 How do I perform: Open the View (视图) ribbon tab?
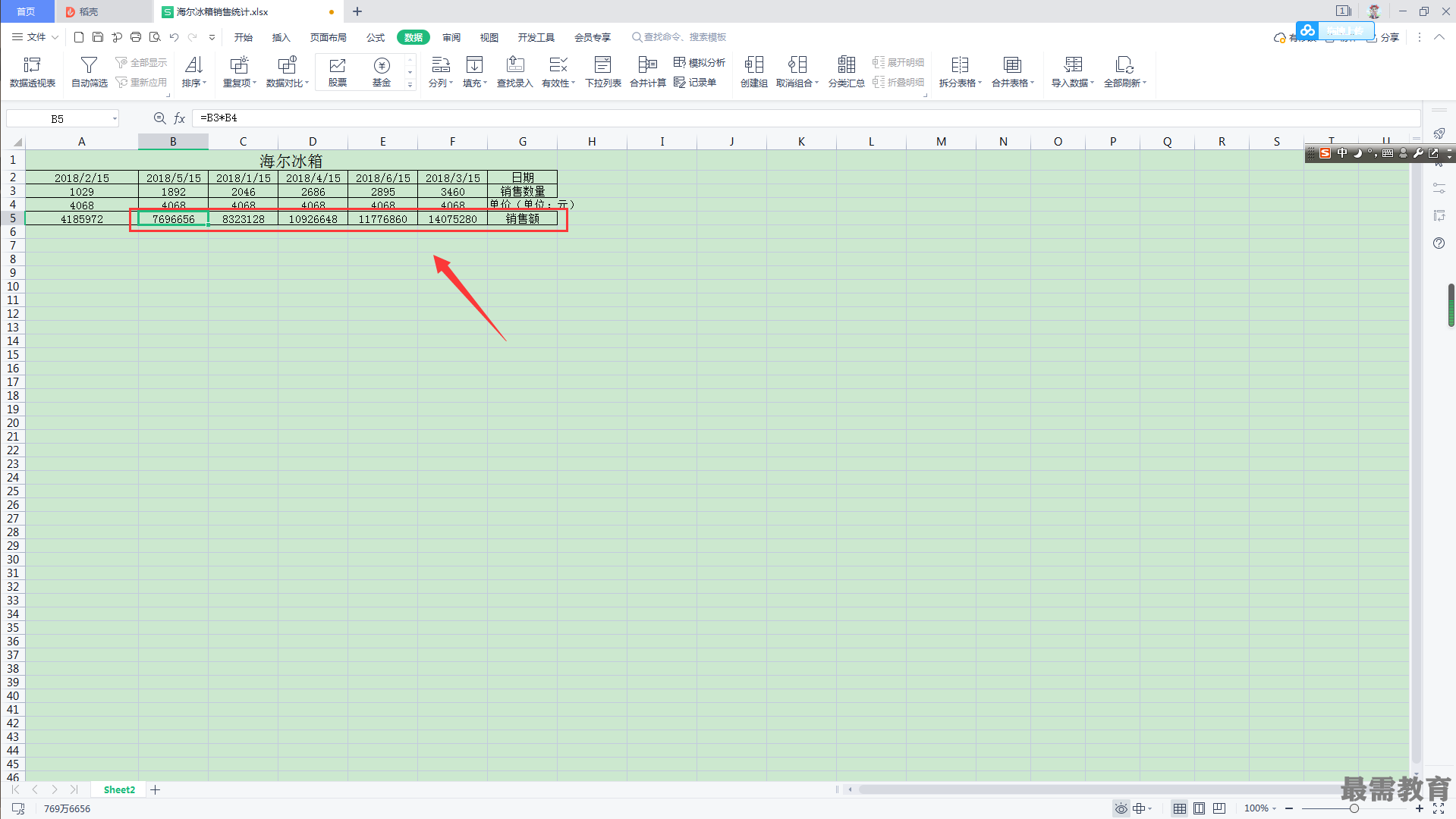coord(489,37)
